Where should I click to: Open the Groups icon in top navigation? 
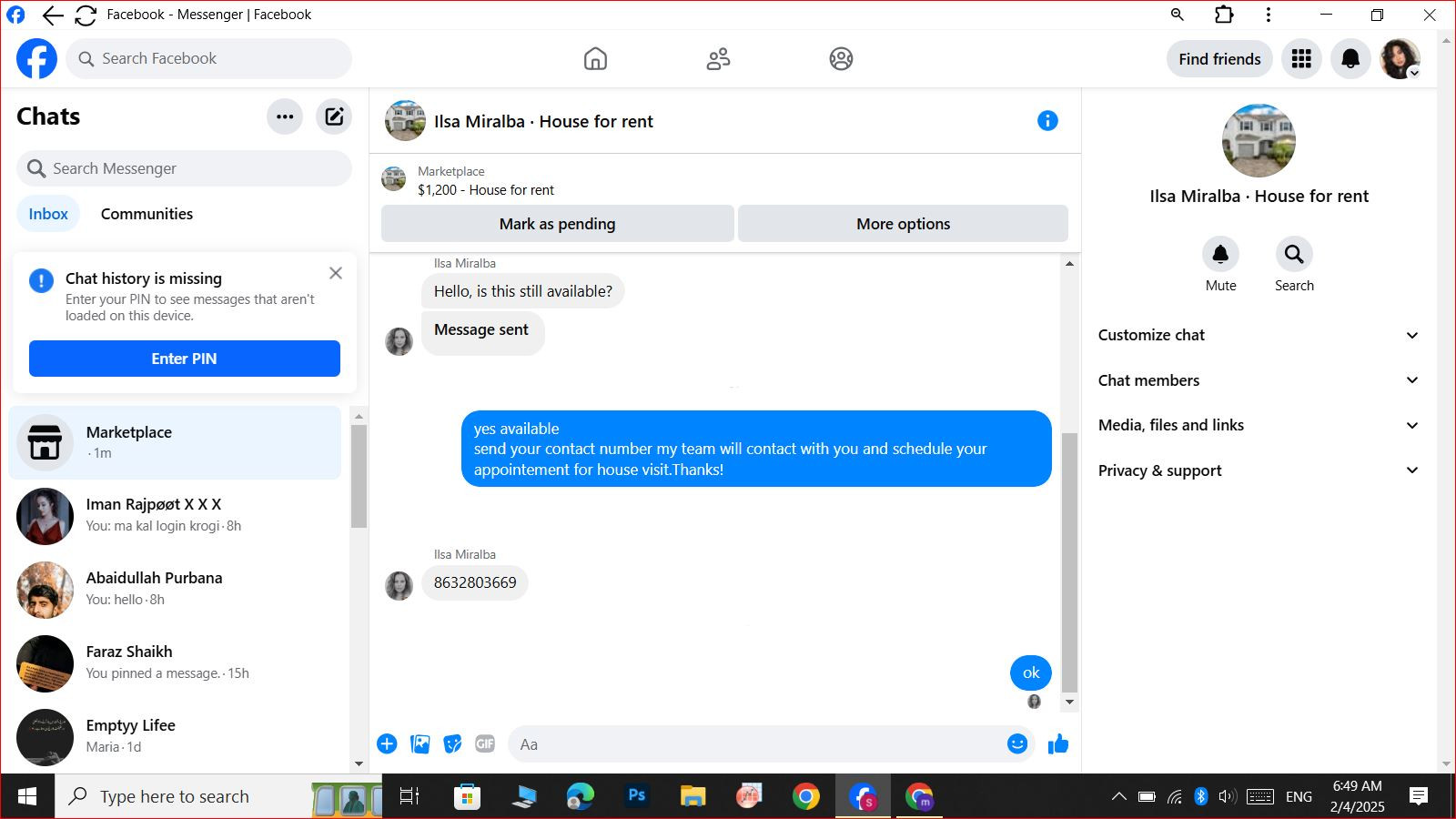[x=841, y=59]
